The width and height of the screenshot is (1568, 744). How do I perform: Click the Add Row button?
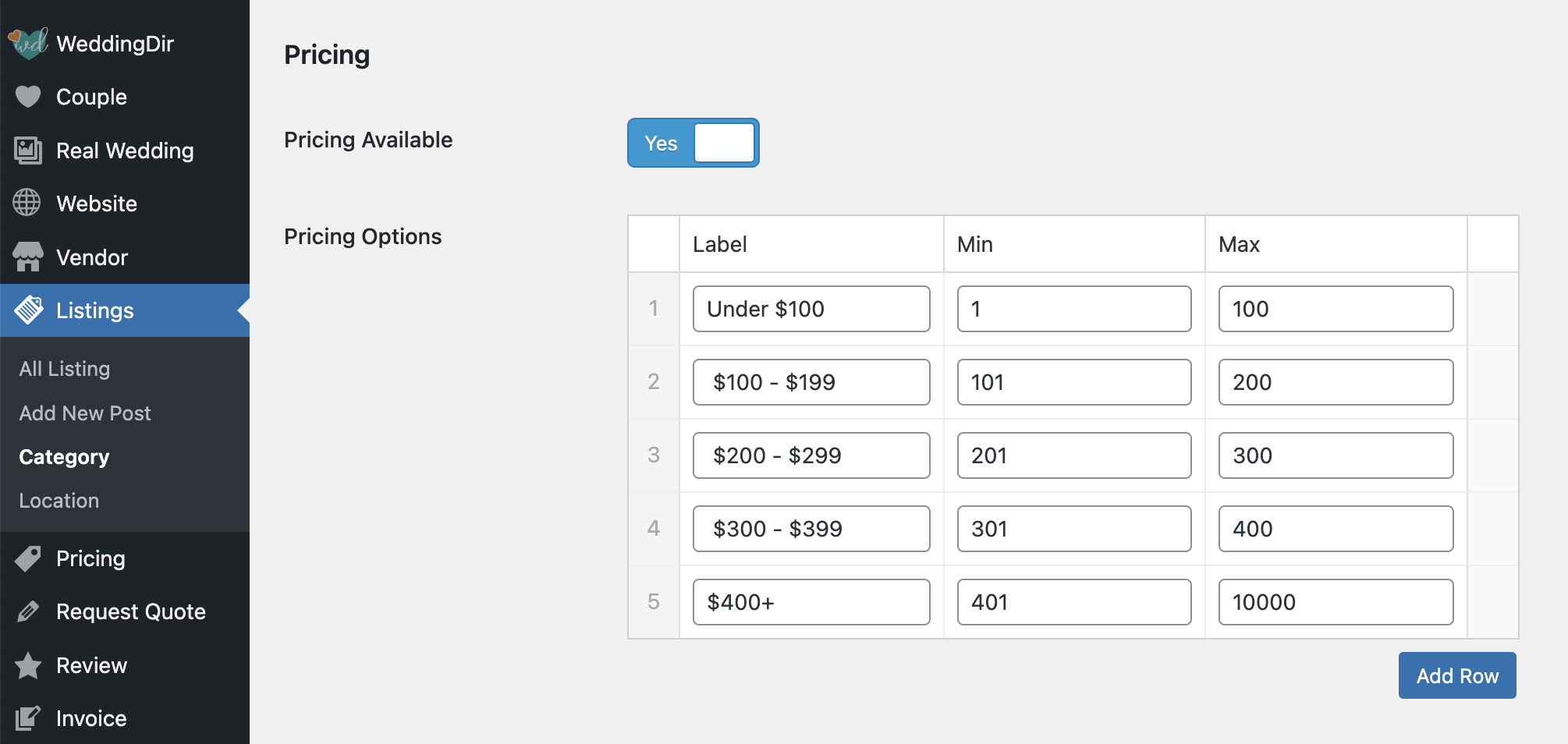(1456, 675)
